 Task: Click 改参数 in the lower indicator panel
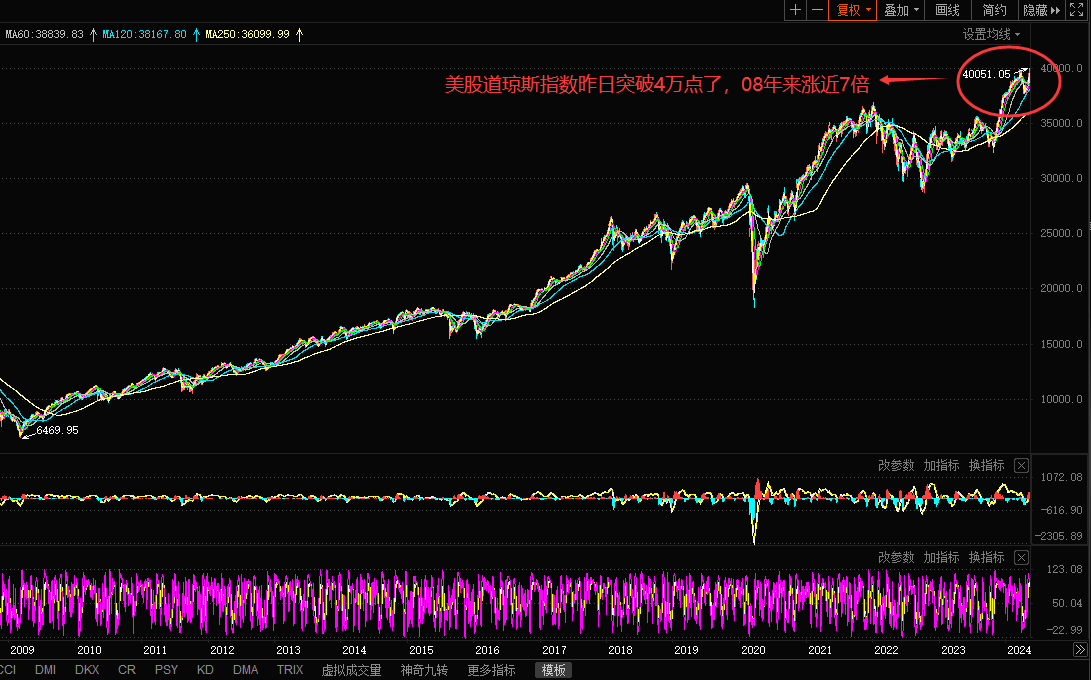click(896, 558)
